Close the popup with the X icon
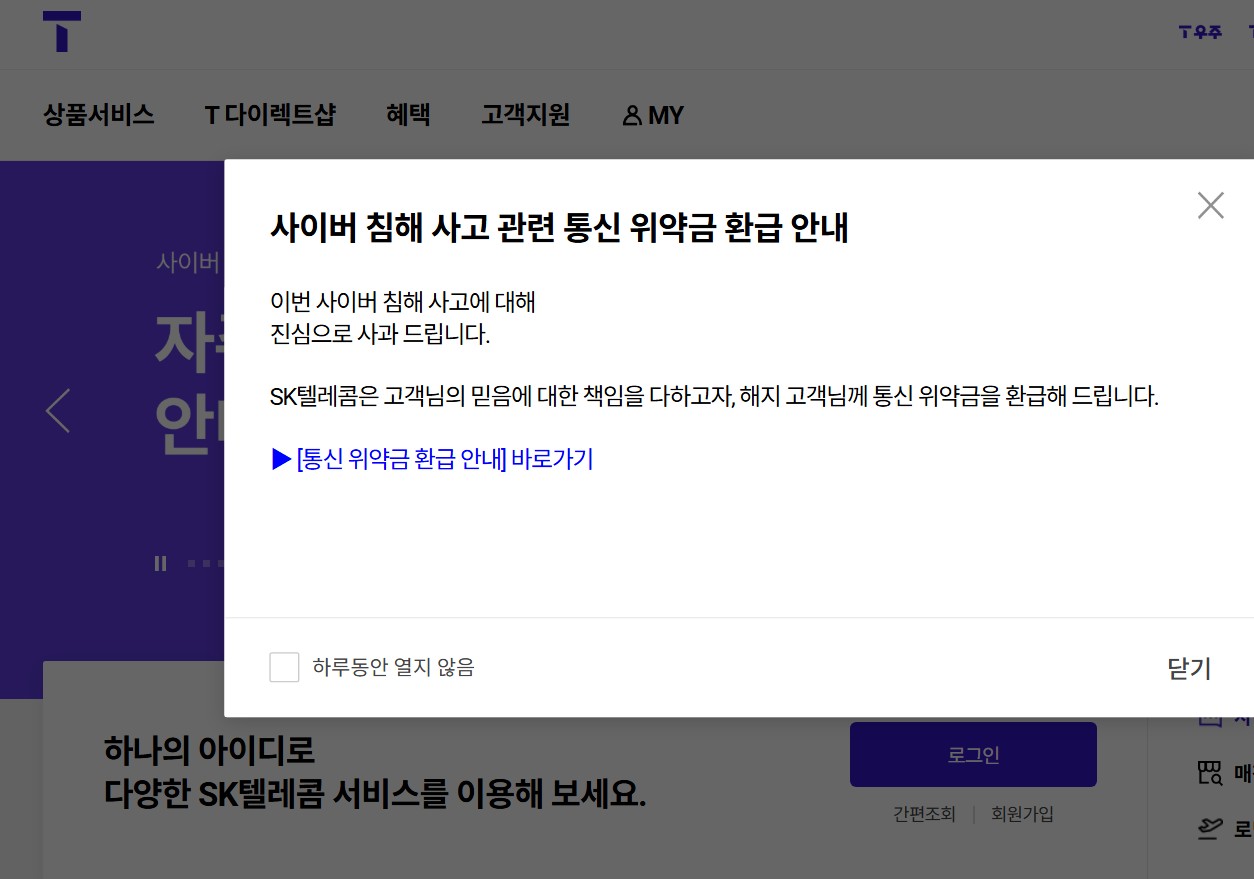Viewport: 1254px width, 879px height. click(1210, 206)
